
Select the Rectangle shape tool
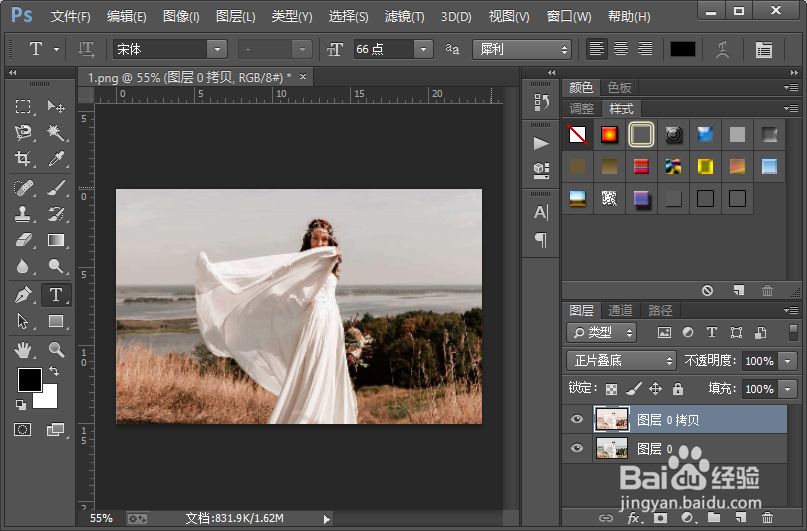click(x=56, y=321)
